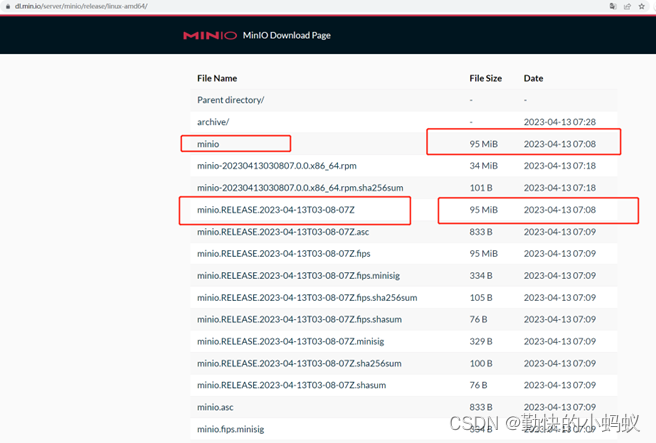The image size is (656, 443).
Task: Click the dl.min.io URL in the address bar
Action: (x=81, y=6)
